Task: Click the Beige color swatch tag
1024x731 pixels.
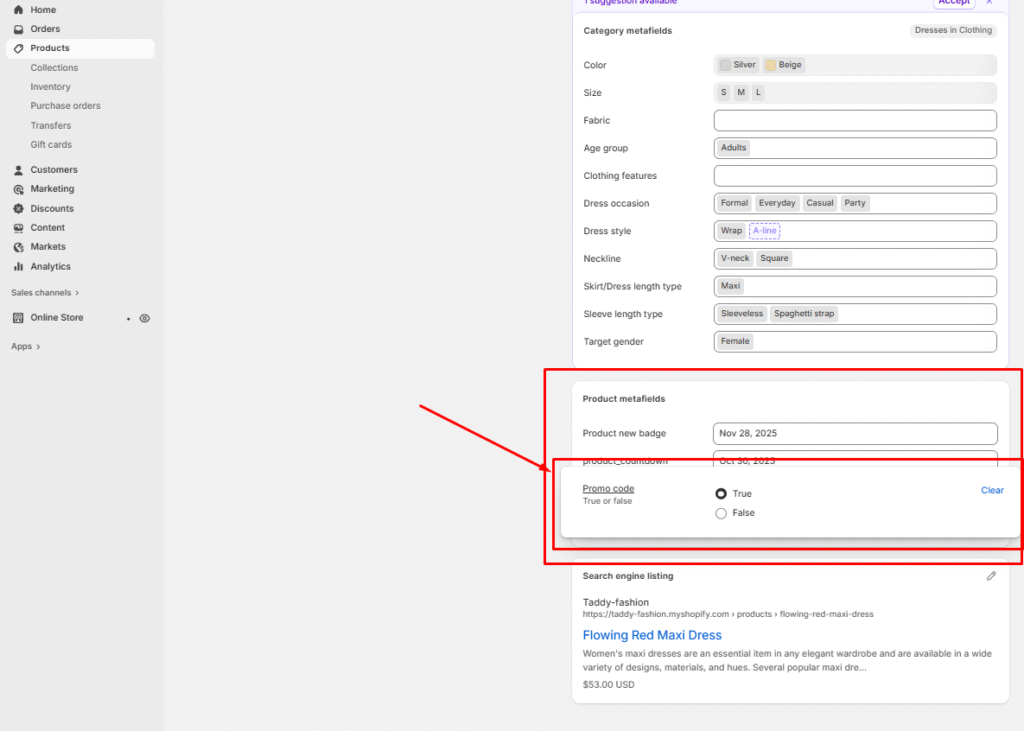Action: click(x=784, y=65)
